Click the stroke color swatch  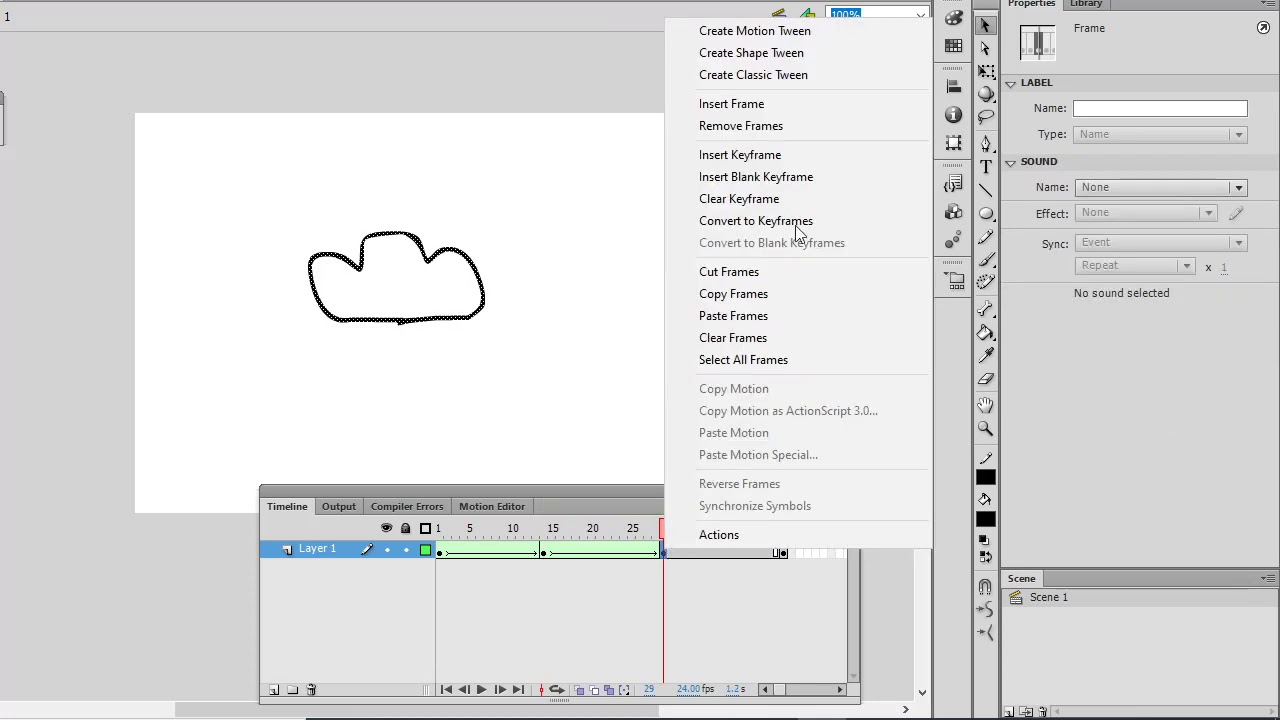986,477
